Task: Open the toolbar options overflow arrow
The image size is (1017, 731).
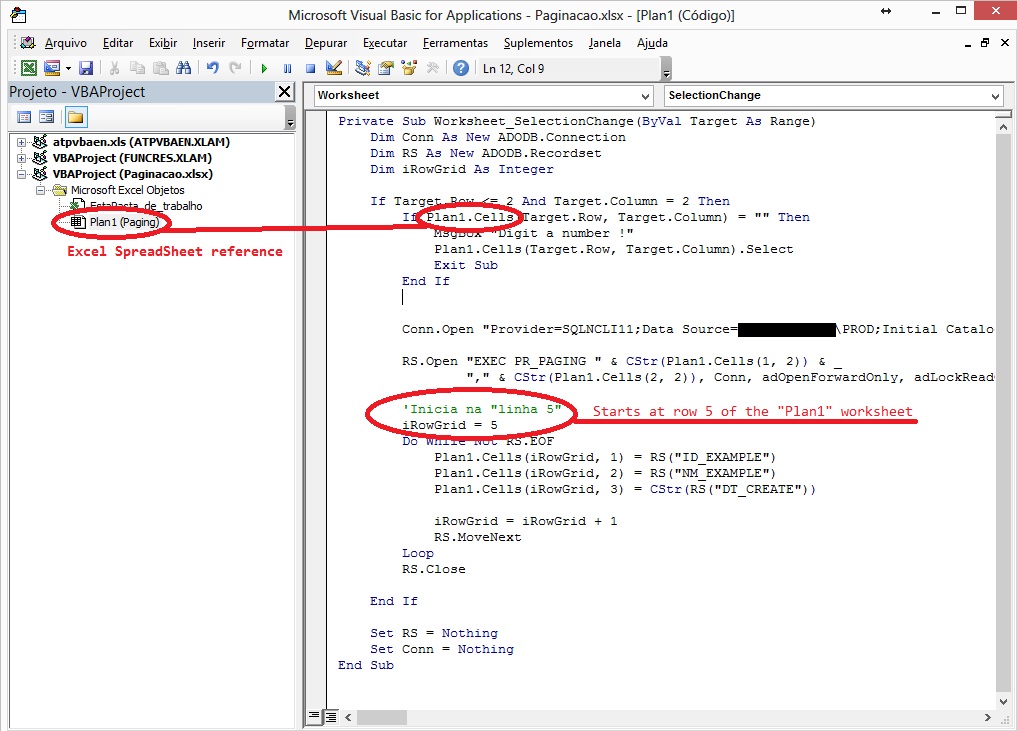Action: 666,69
